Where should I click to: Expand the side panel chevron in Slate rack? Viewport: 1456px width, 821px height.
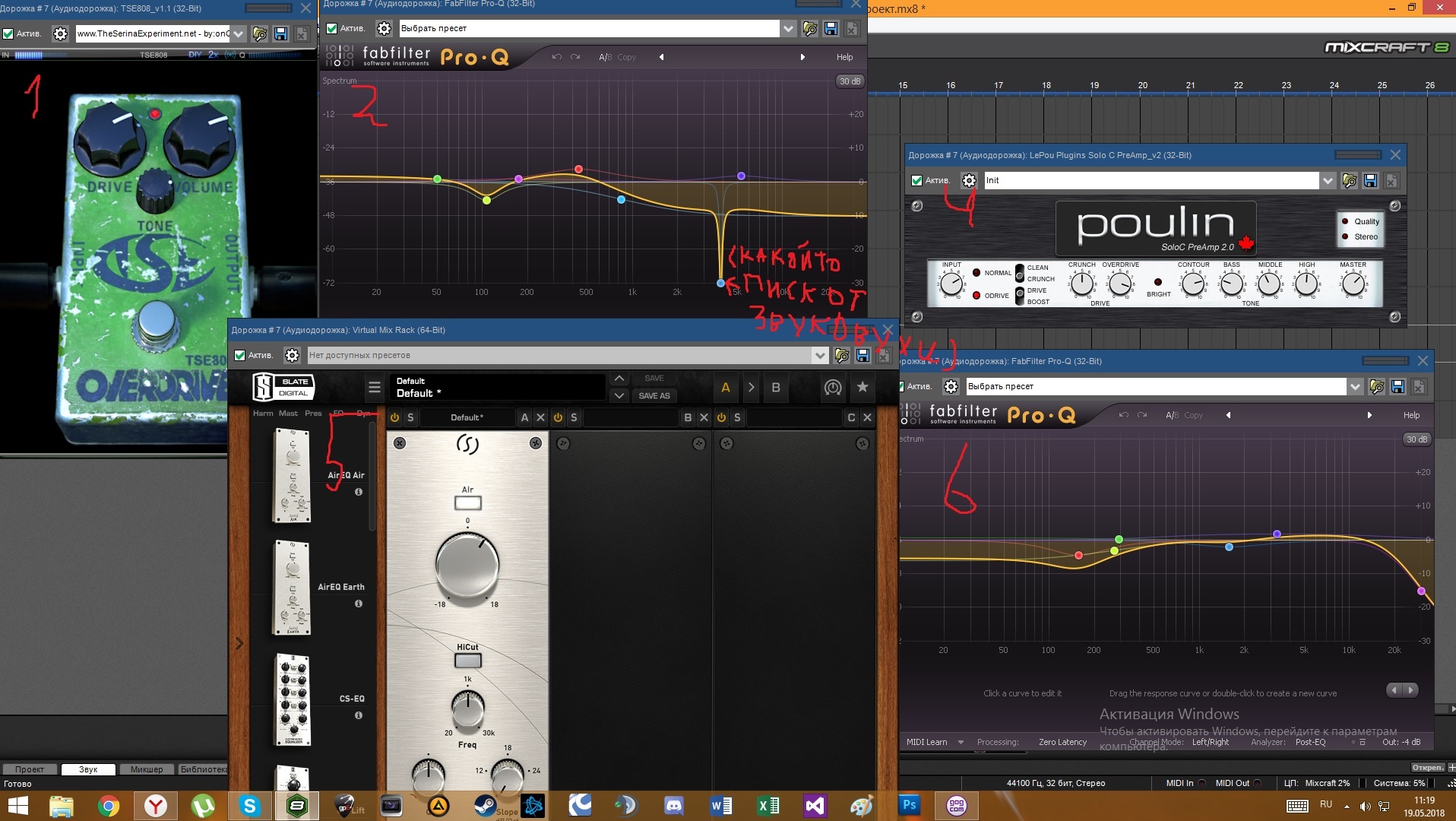pos(239,644)
